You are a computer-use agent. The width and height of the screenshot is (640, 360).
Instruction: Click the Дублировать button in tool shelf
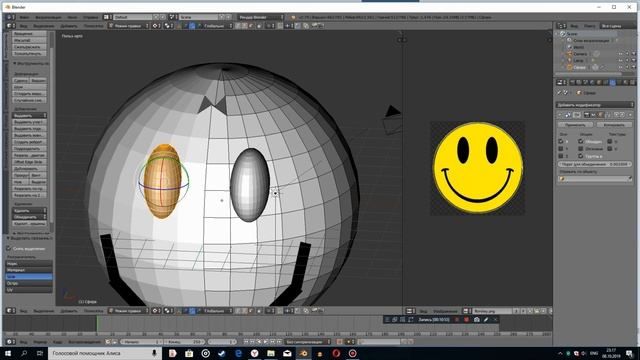pyautogui.click(x=29, y=168)
